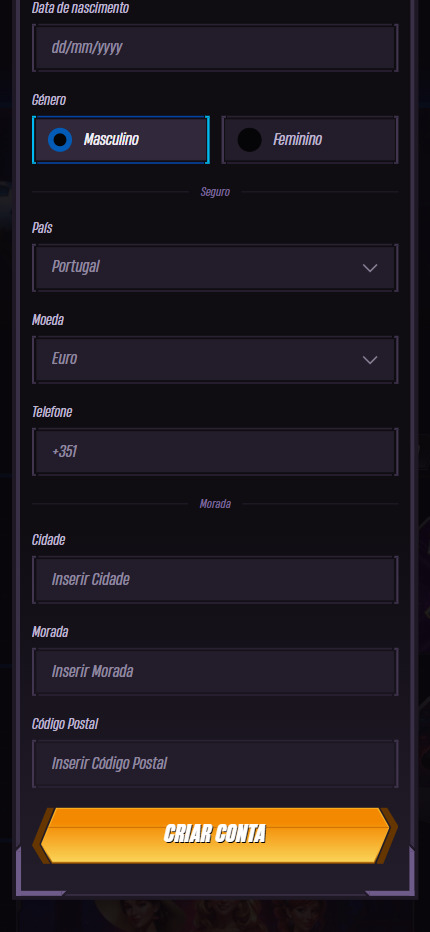Click the Morada section divider label
Viewport: 430px width, 932px height.
(x=215, y=504)
